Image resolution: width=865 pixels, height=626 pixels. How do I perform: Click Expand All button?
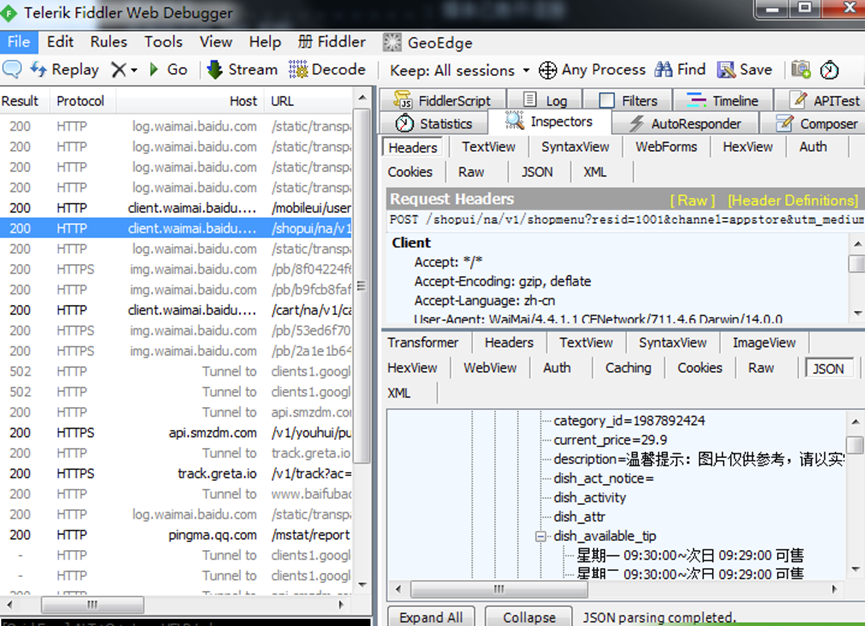431,617
